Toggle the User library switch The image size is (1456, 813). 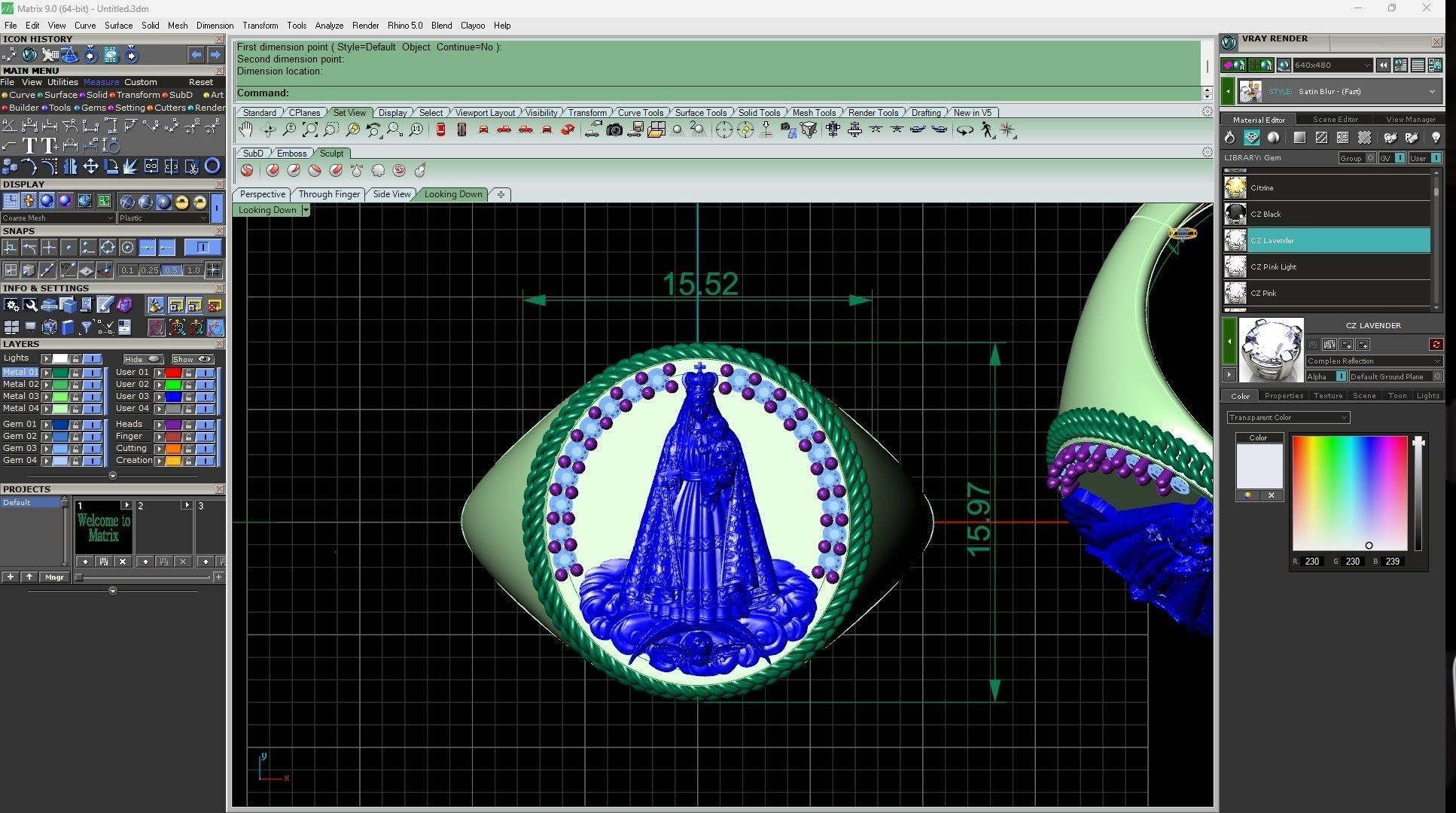1435,158
